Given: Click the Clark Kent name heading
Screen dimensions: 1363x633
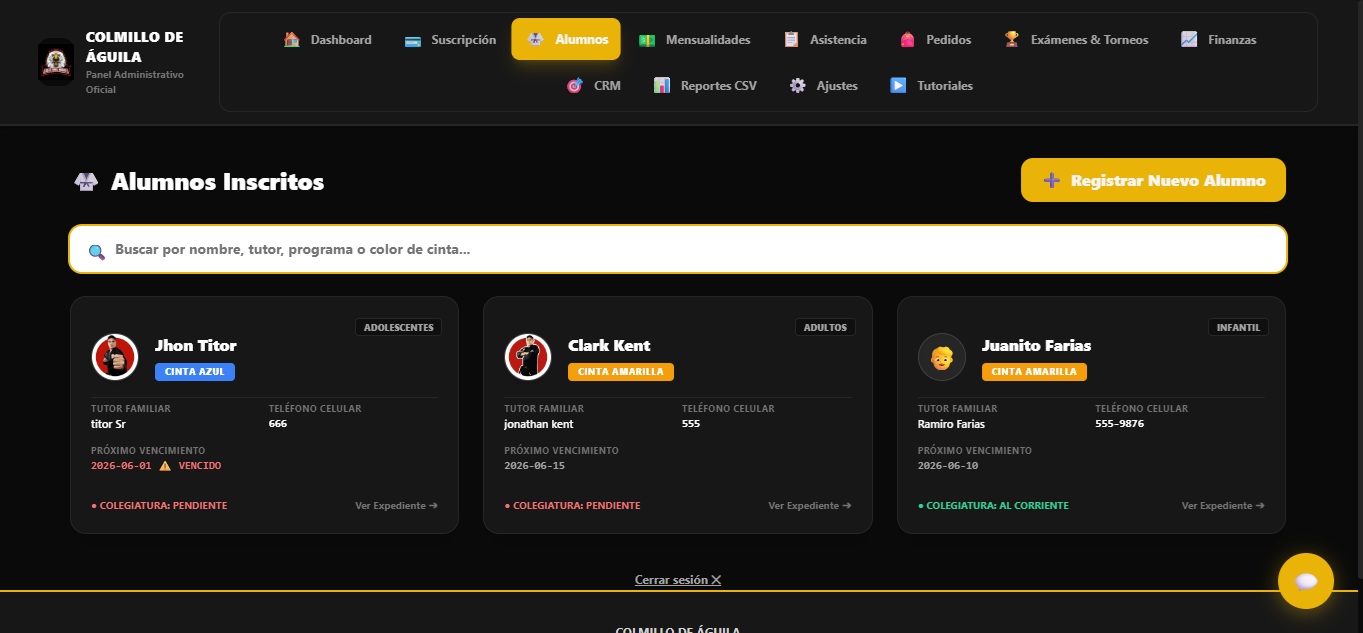Looking at the screenshot, I should [x=609, y=346].
